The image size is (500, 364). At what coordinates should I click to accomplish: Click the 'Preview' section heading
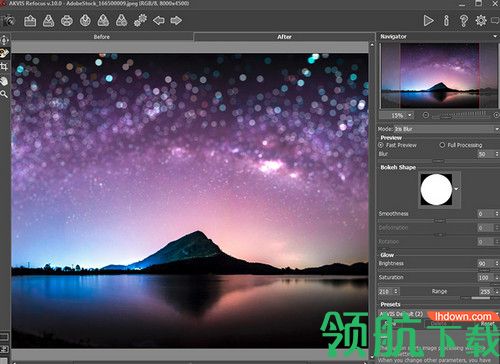point(391,138)
